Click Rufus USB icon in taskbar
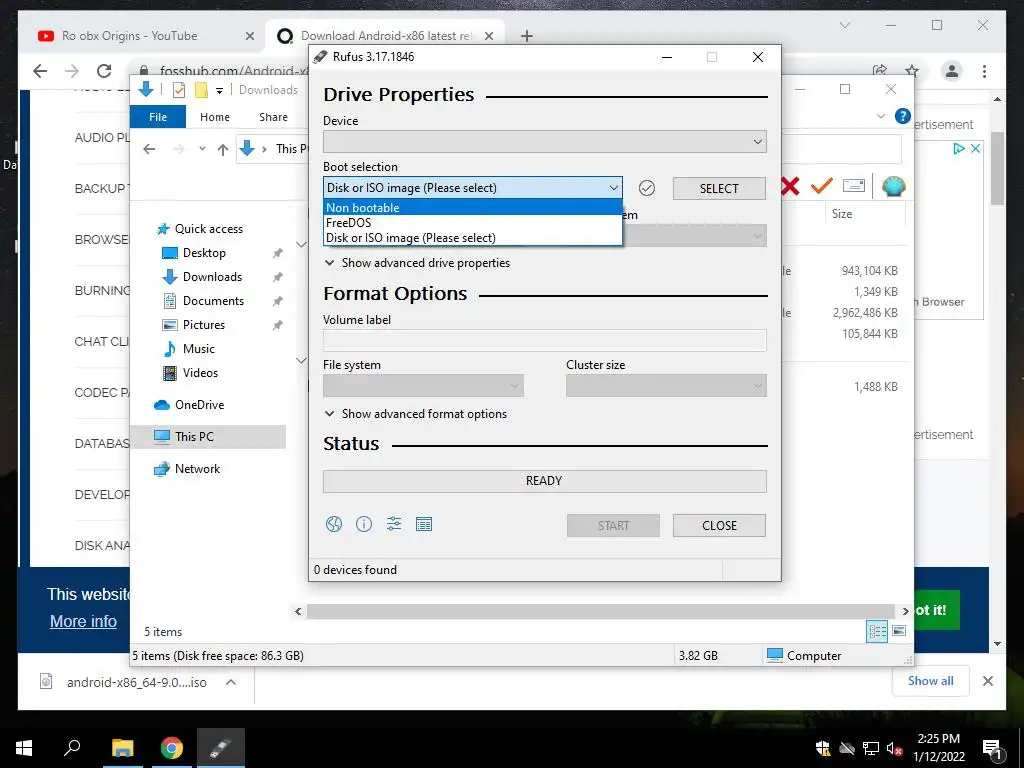1024x768 pixels. pyautogui.click(x=221, y=748)
